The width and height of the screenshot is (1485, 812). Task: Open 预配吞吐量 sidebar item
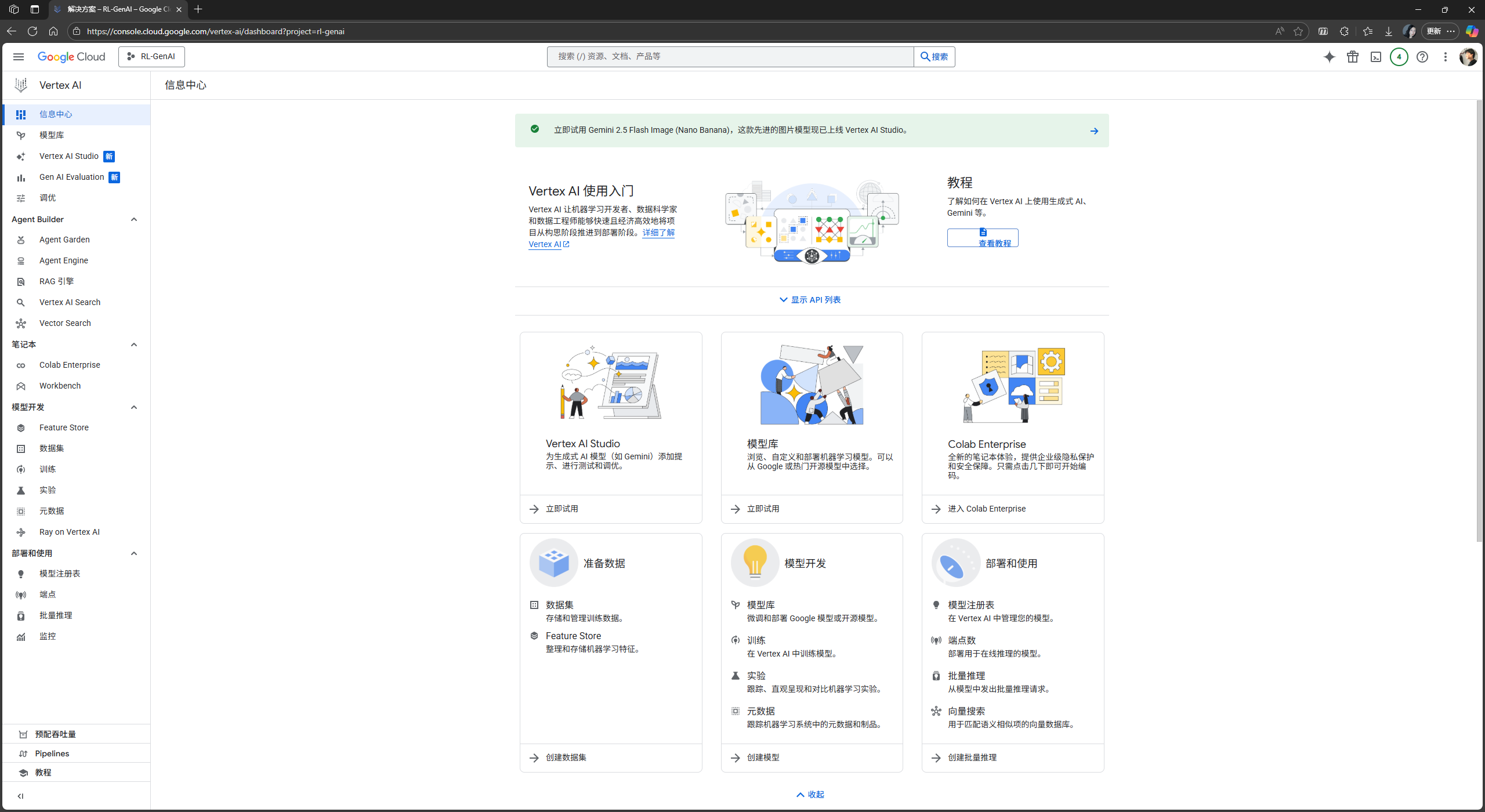point(77,734)
